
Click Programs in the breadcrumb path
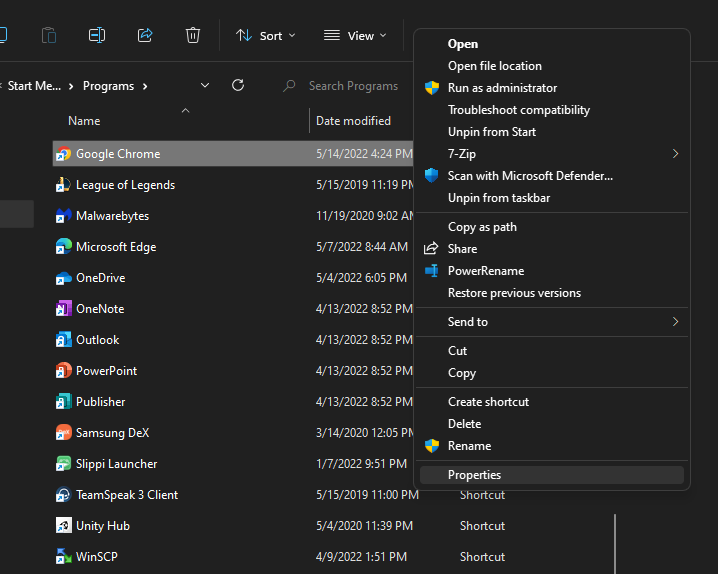pyautogui.click(x=109, y=86)
